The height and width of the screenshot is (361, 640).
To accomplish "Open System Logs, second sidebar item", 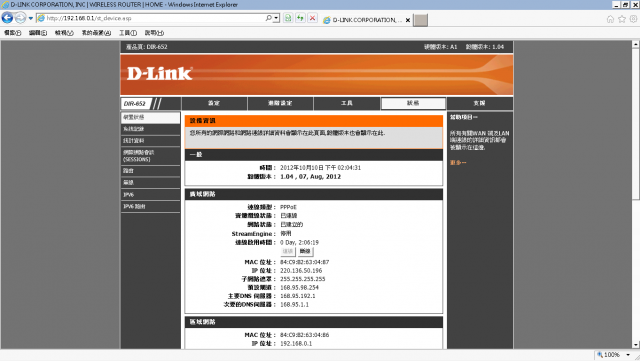I will click(150, 129).
